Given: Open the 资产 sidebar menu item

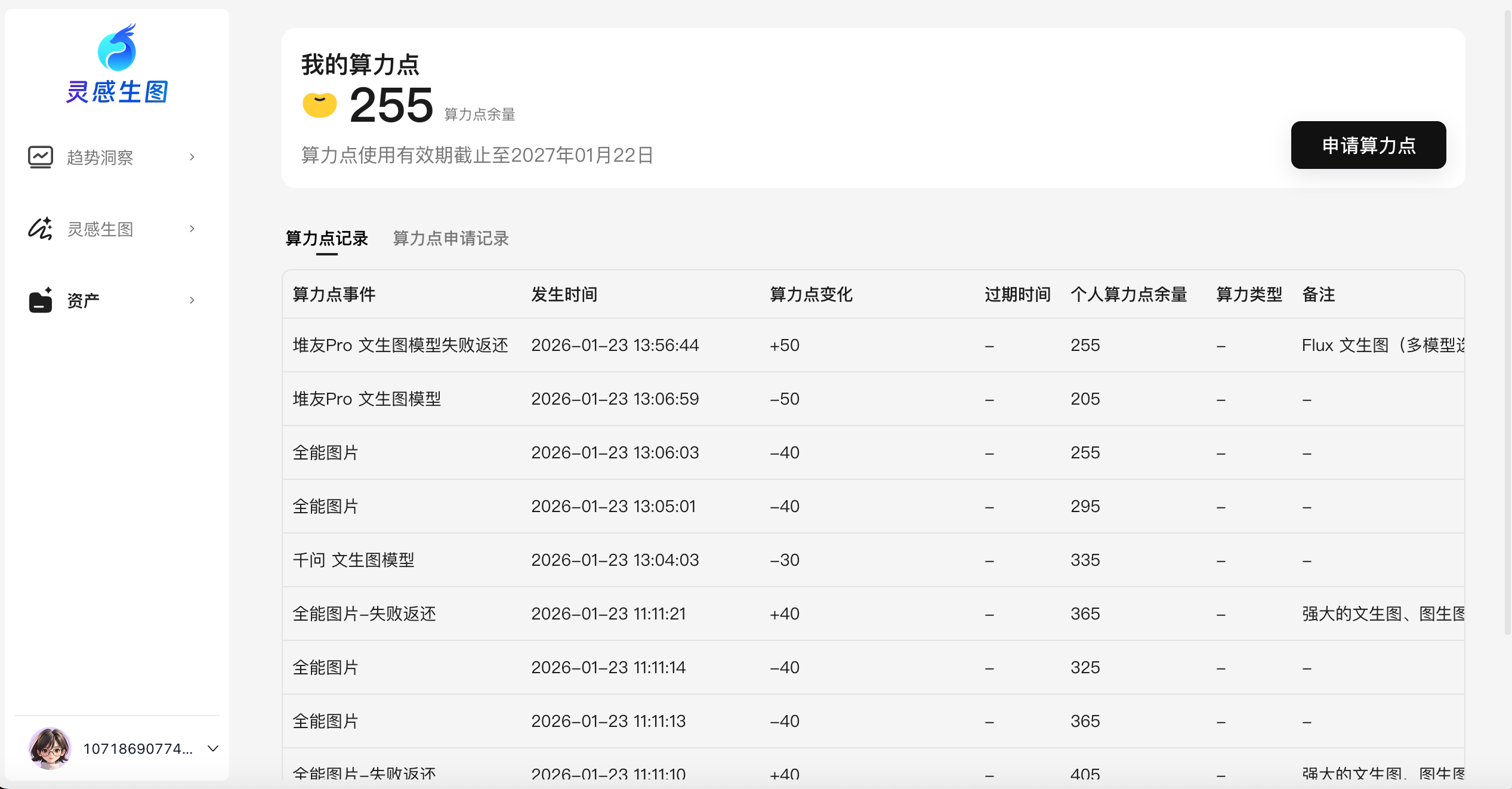Looking at the screenshot, I should (x=84, y=300).
